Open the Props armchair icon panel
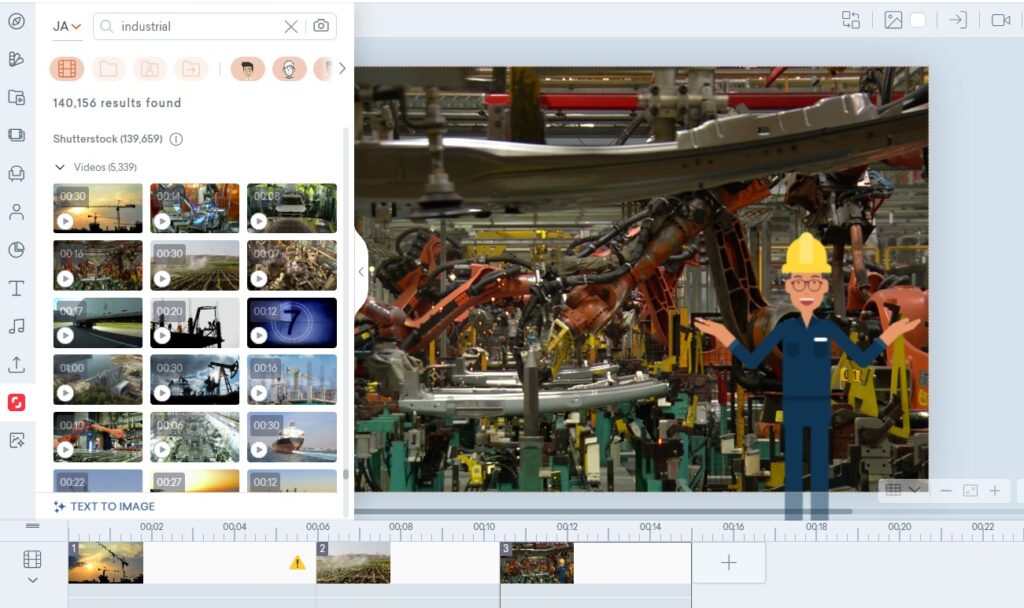The width and height of the screenshot is (1024, 608). click(16, 174)
